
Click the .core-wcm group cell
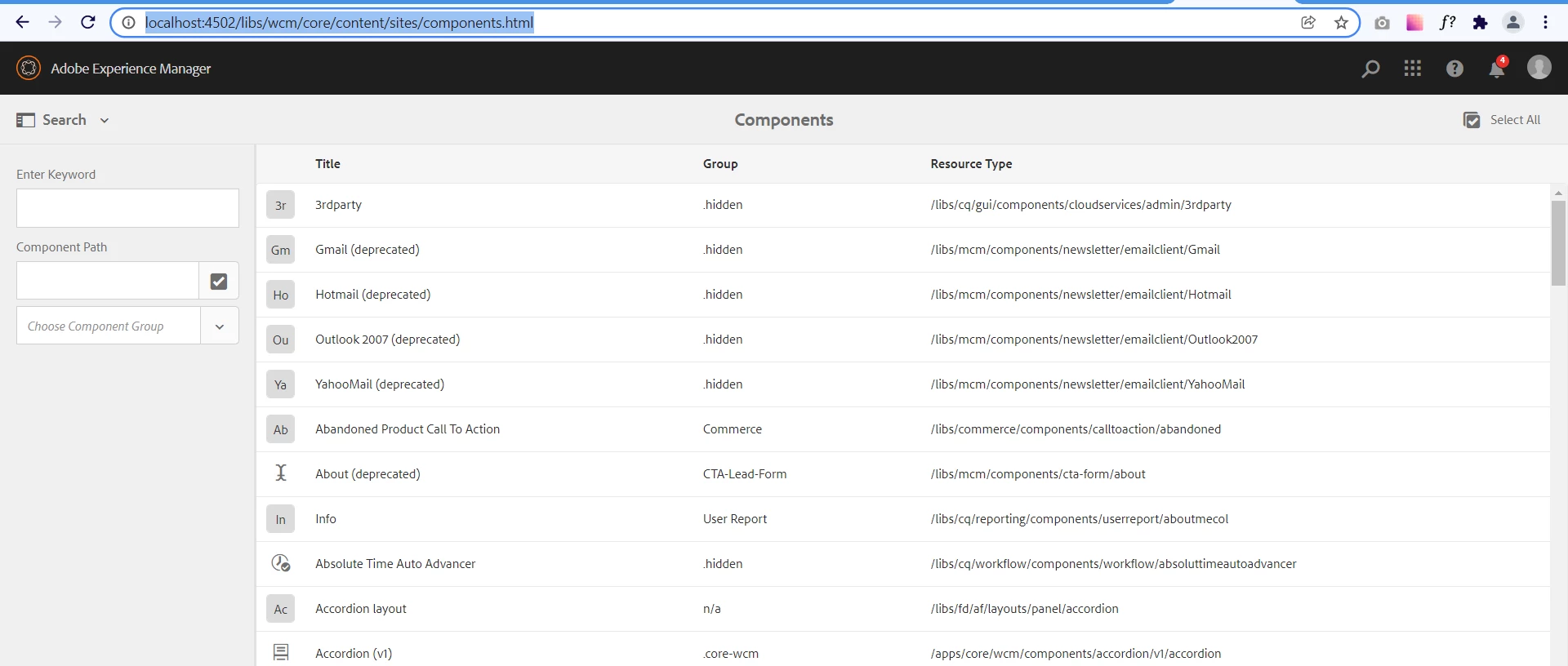(x=731, y=654)
